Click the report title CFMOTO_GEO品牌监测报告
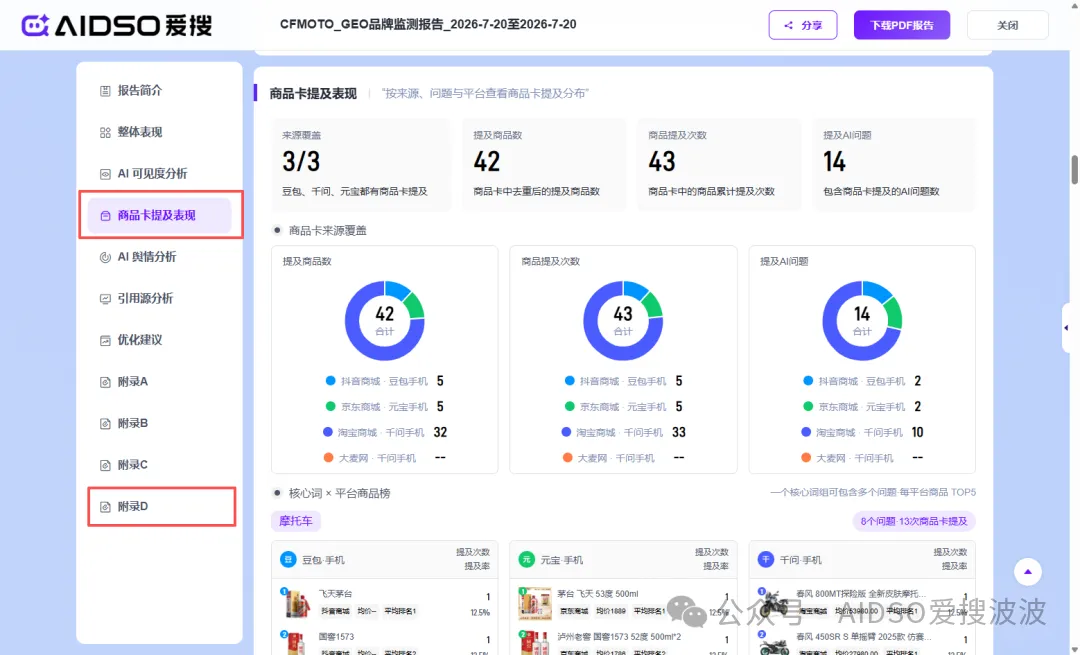The width and height of the screenshot is (1080, 655). pos(428,24)
